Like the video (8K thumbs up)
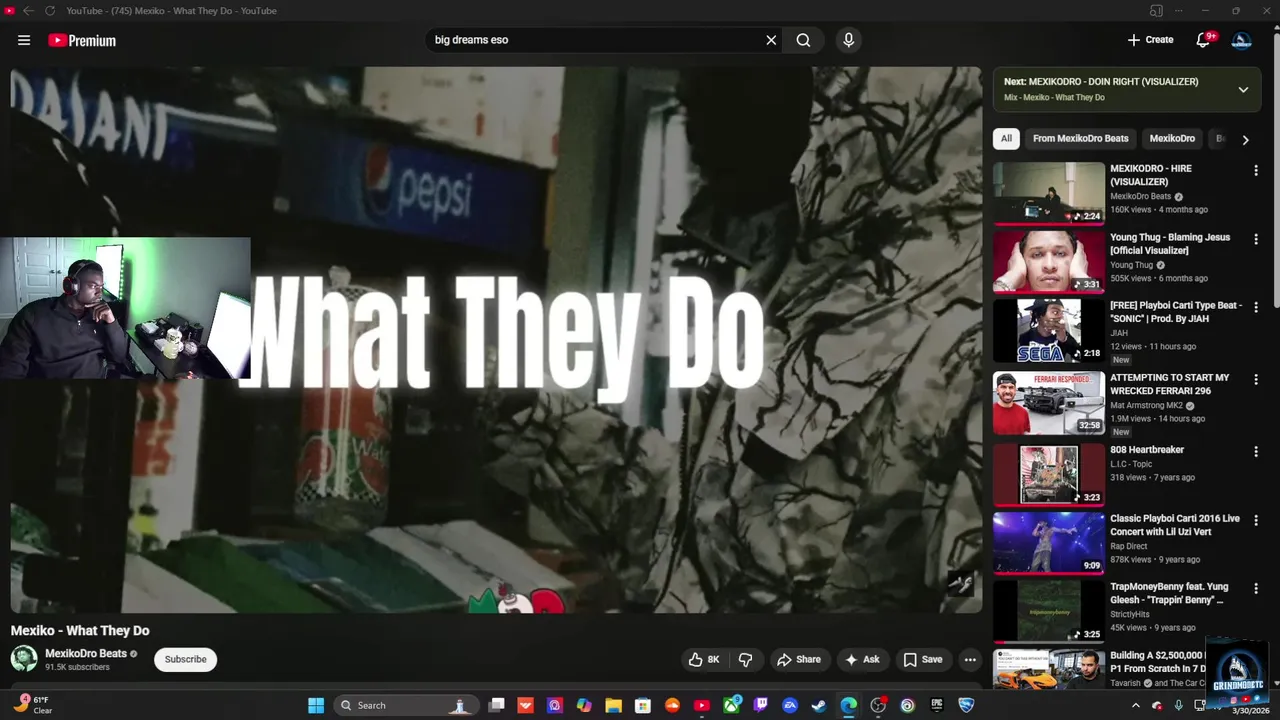The width and height of the screenshot is (1280, 720). [x=704, y=659]
